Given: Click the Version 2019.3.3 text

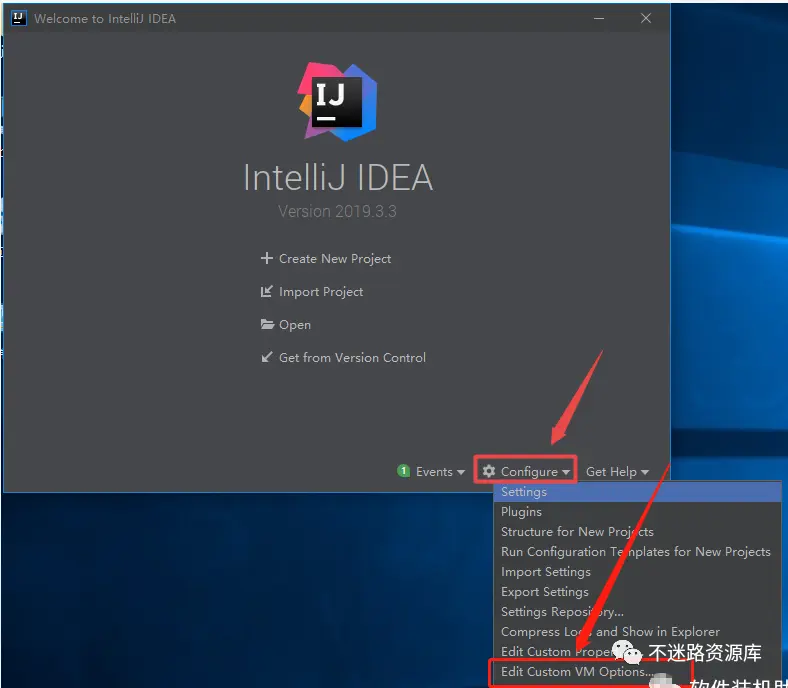Looking at the screenshot, I should coord(337,211).
